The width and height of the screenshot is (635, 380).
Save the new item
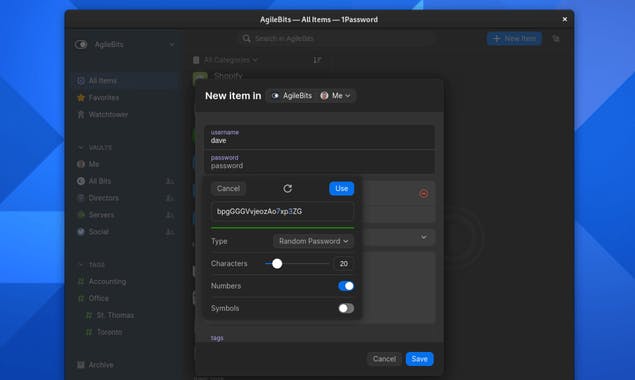click(x=420, y=359)
